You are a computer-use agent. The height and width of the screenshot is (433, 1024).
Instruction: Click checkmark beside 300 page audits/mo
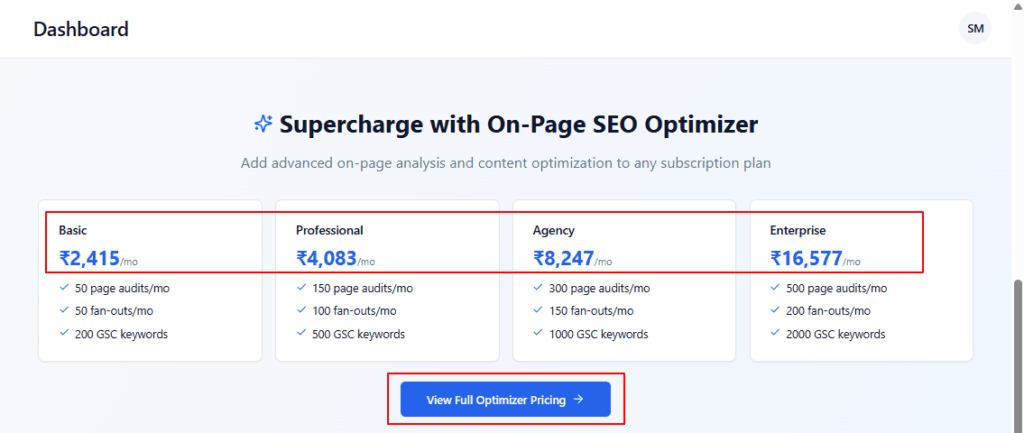[x=540, y=288]
